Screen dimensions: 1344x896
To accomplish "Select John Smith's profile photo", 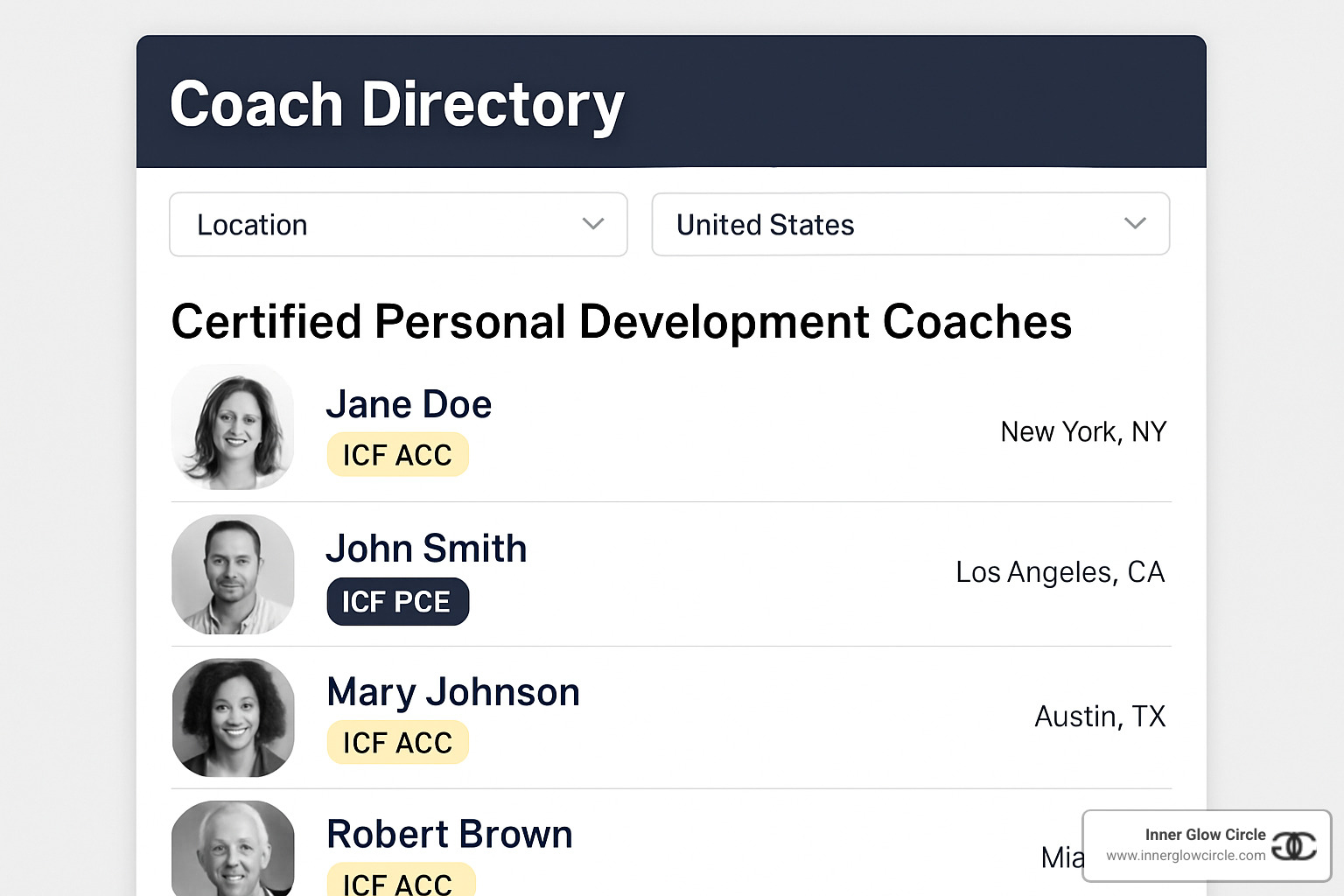I will tap(233, 574).
